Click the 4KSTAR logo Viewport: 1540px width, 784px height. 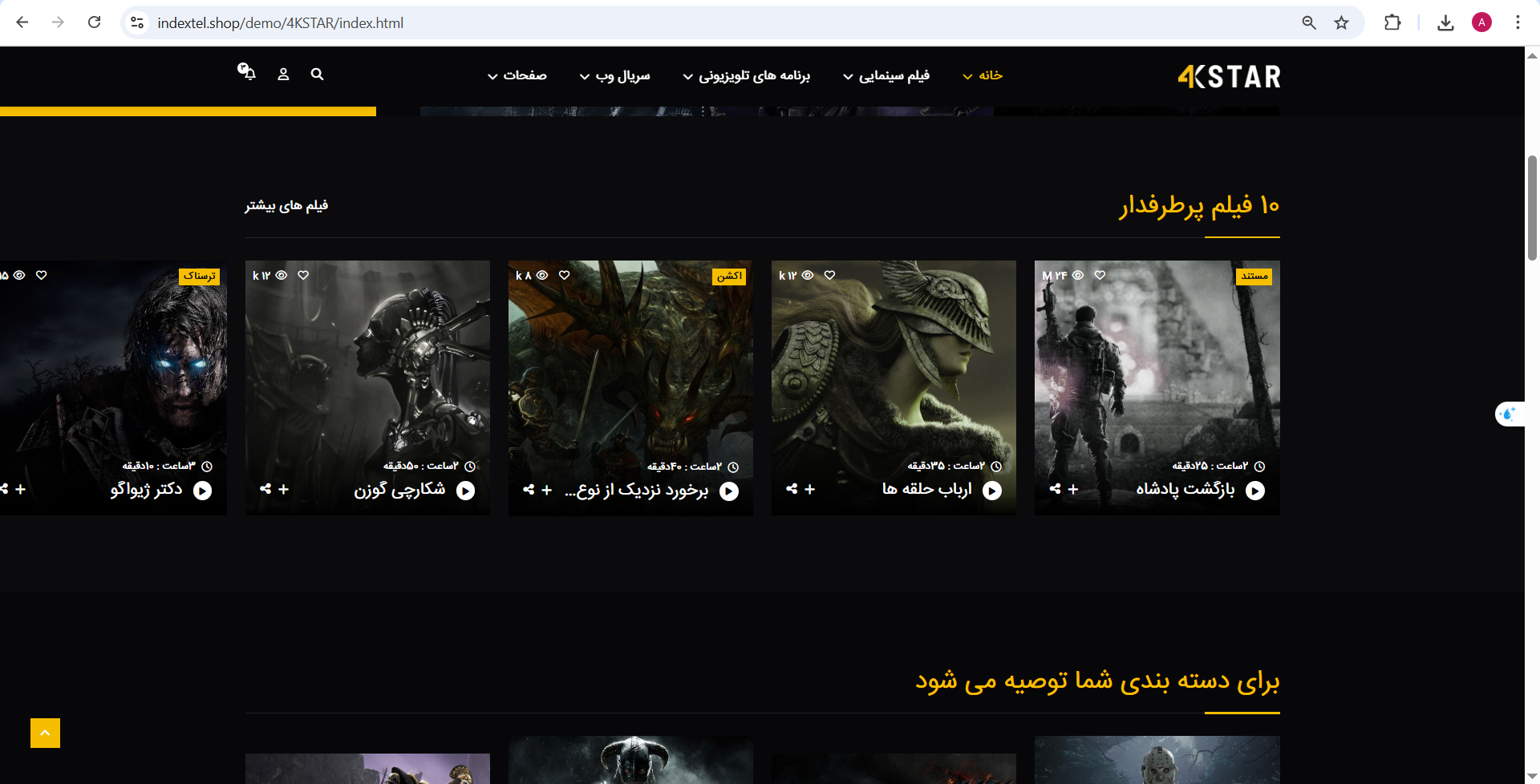point(1229,76)
